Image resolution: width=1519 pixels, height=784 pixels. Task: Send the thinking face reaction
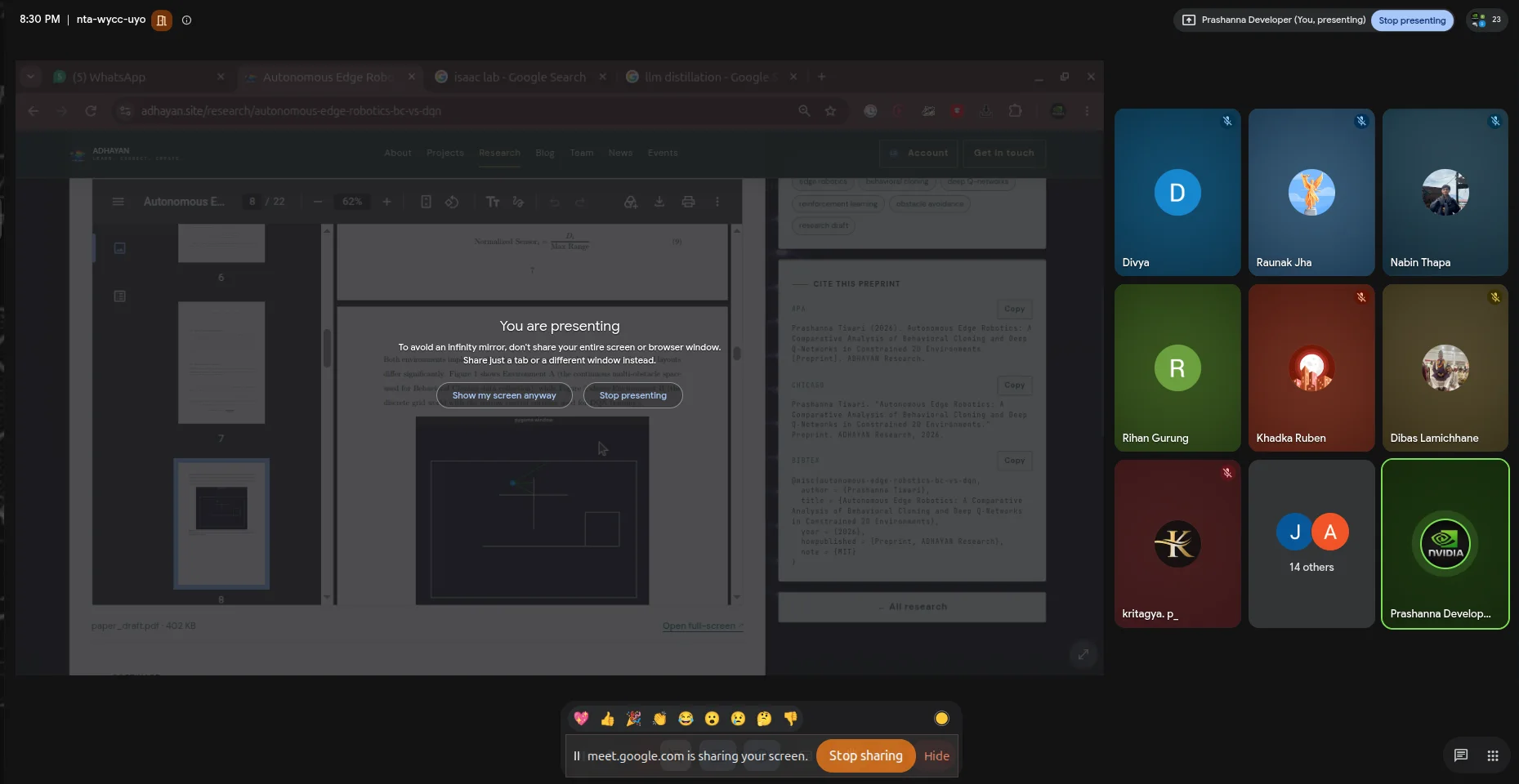coord(764,719)
